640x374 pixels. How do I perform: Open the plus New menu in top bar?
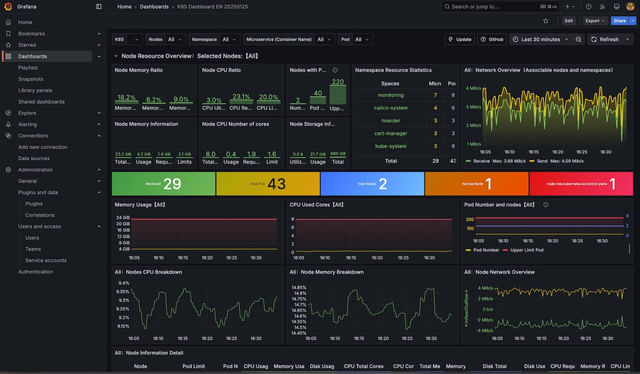click(570, 7)
